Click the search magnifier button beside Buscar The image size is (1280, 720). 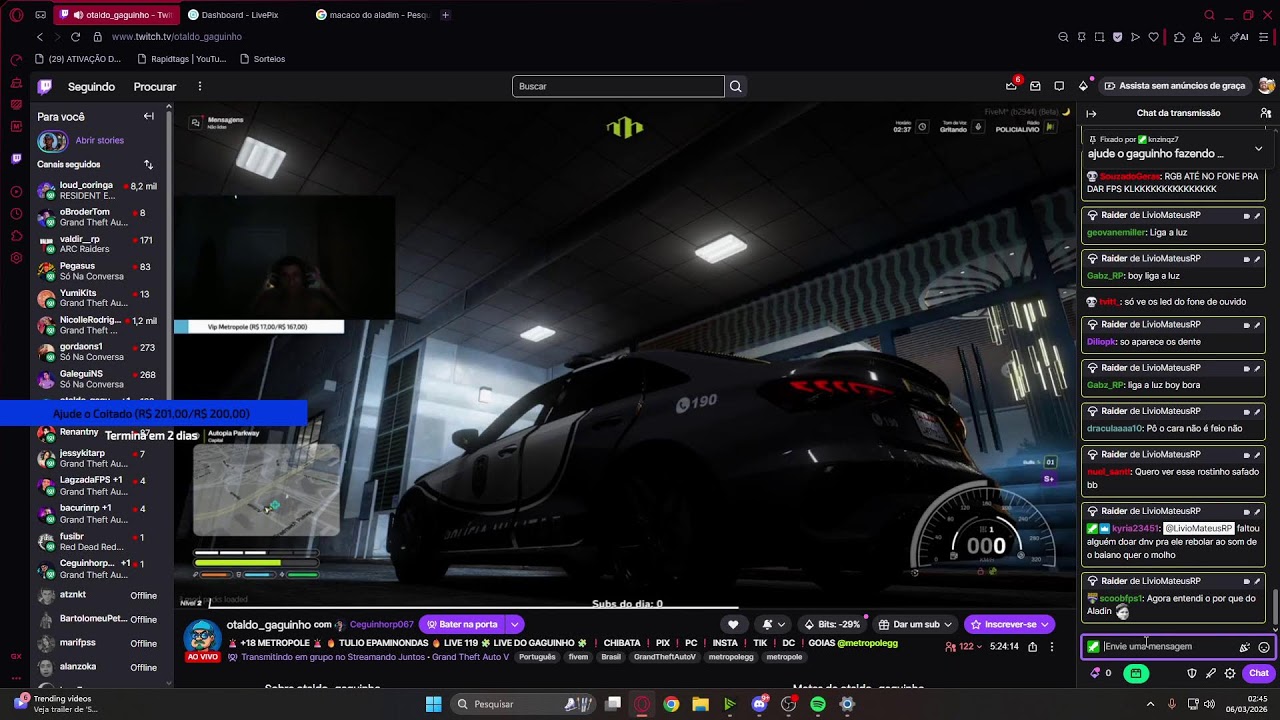(736, 86)
